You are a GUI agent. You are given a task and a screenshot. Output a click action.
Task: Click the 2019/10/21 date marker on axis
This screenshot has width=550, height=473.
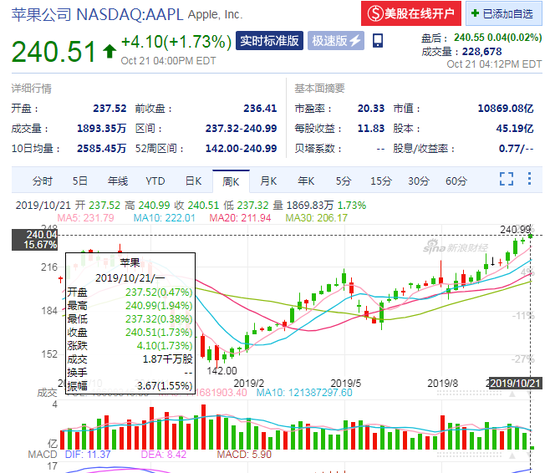(x=515, y=383)
